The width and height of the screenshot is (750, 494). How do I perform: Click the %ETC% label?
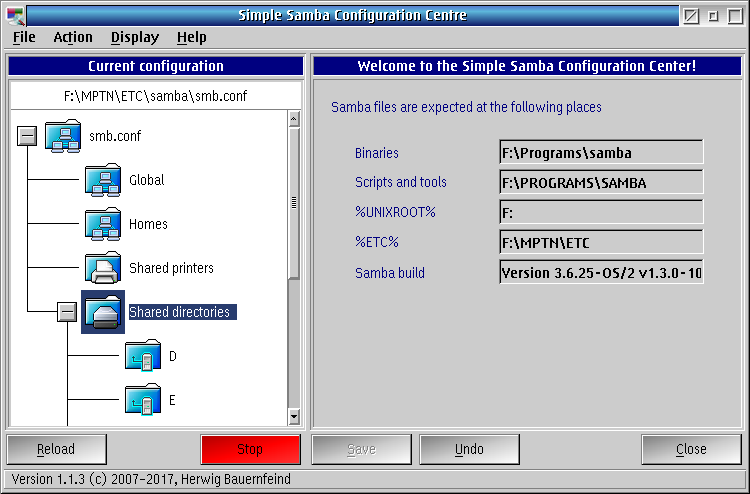point(376,242)
